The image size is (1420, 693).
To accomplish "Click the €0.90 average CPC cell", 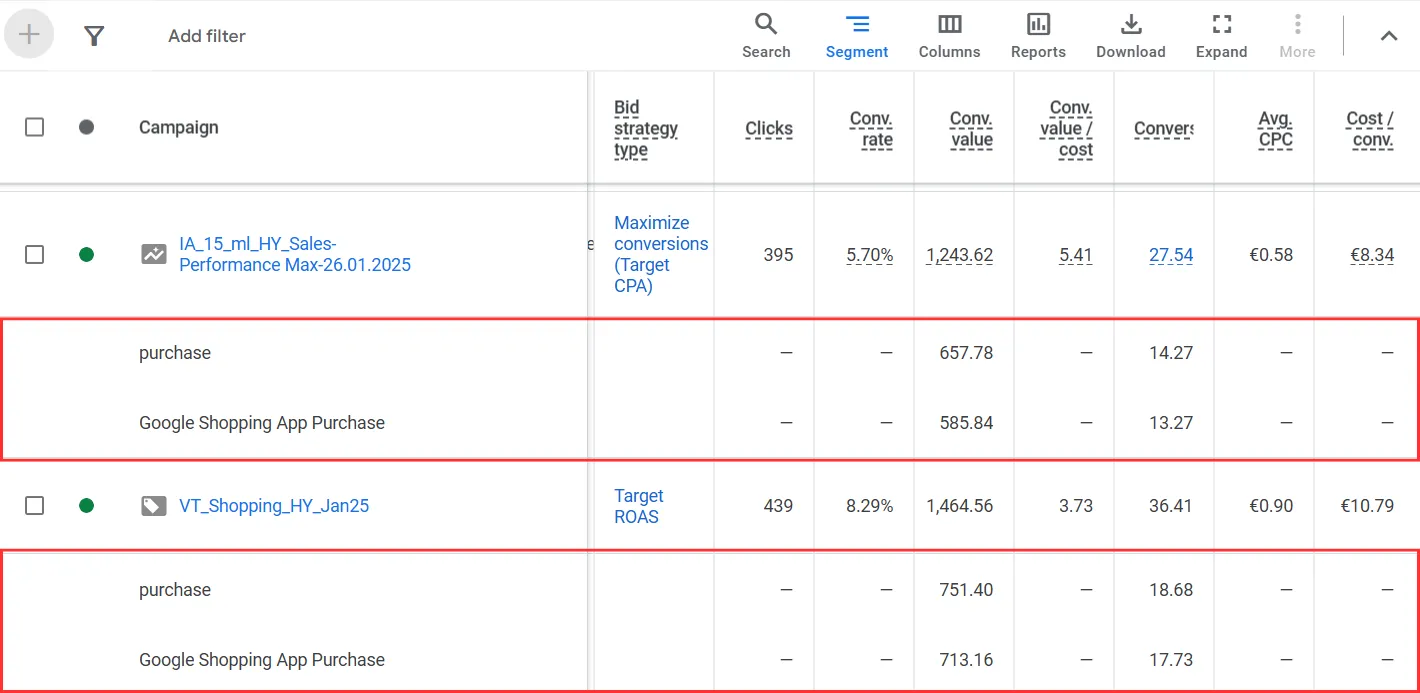I will click(x=1271, y=506).
